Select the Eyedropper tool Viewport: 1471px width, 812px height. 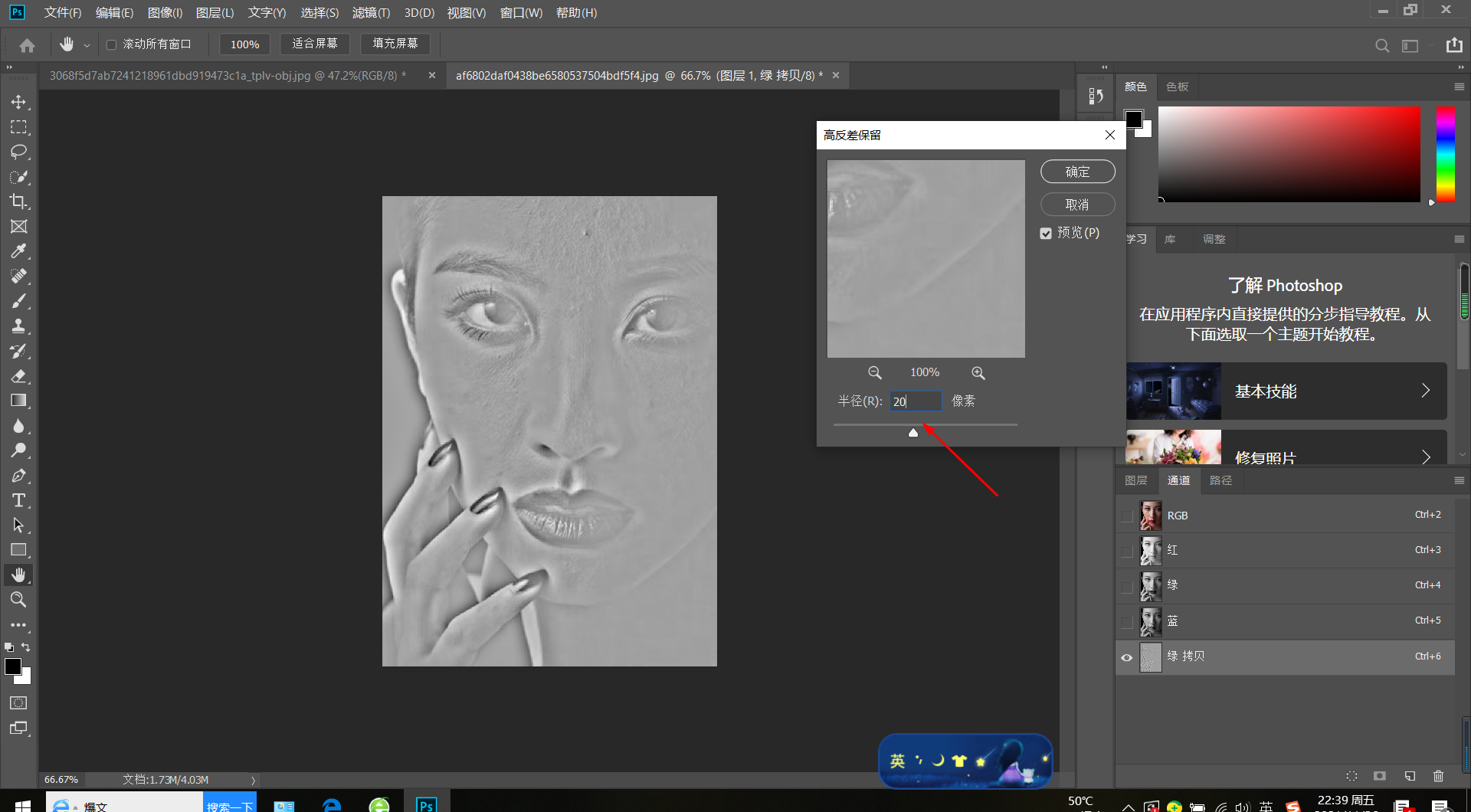click(18, 251)
